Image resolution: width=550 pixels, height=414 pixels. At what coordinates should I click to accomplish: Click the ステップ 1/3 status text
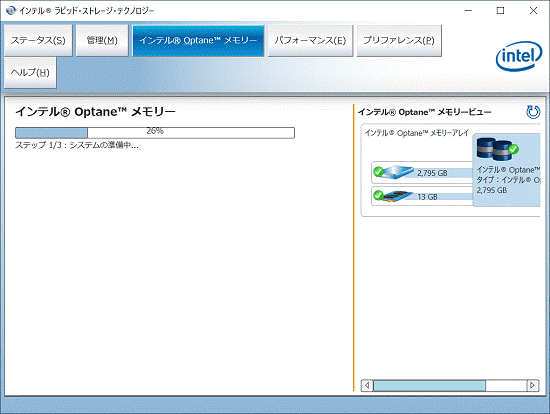pyautogui.click(x=77, y=145)
